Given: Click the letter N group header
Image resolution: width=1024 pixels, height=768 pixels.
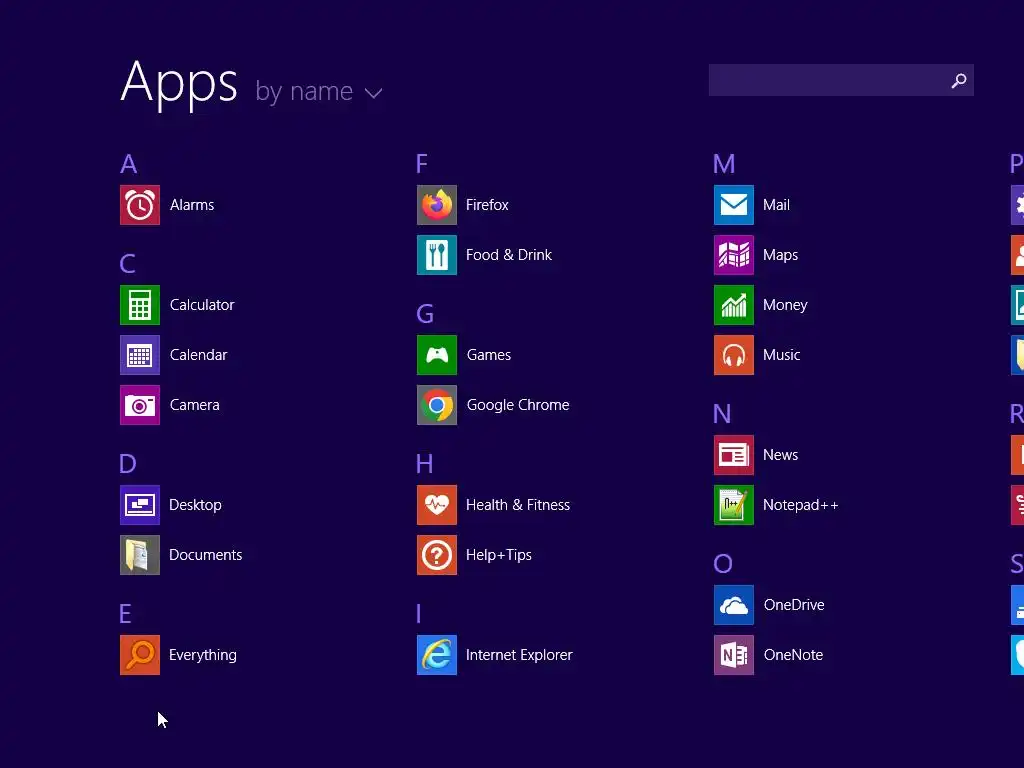Looking at the screenshot, I should (x=722, y=414).
